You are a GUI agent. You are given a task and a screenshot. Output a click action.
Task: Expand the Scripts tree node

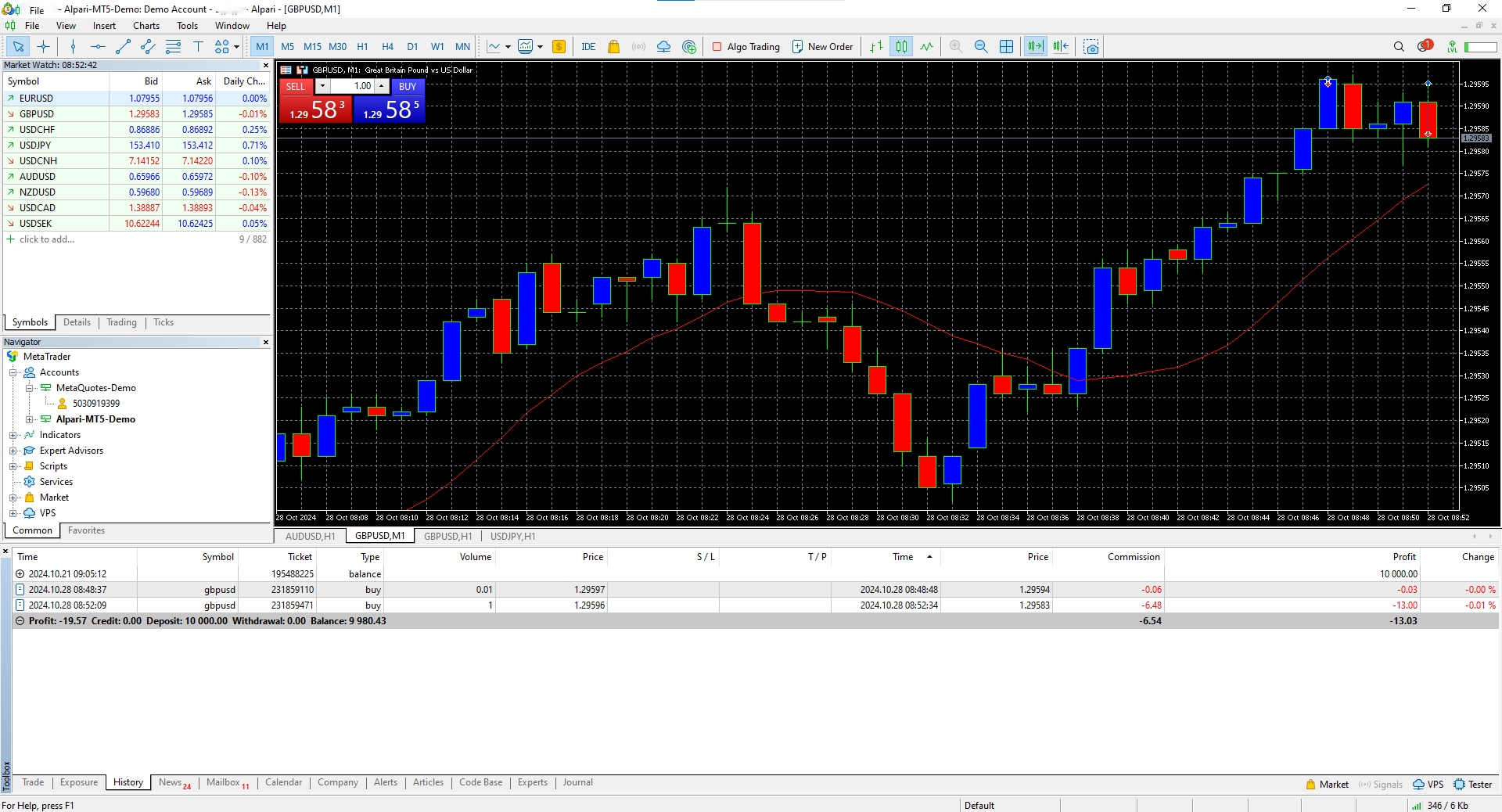click(13, 467)
